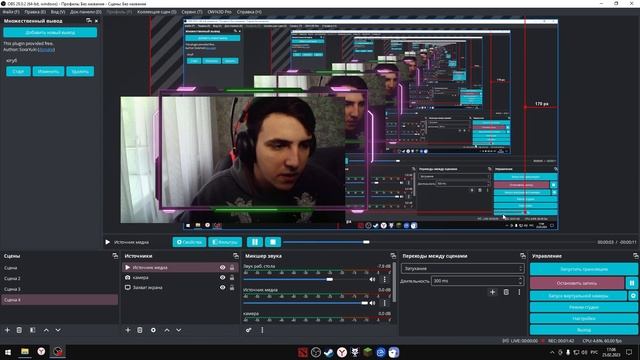Click Edit button in Multiple Output panel
This screenshot has width=640, height=360.
tap(48, 71)
